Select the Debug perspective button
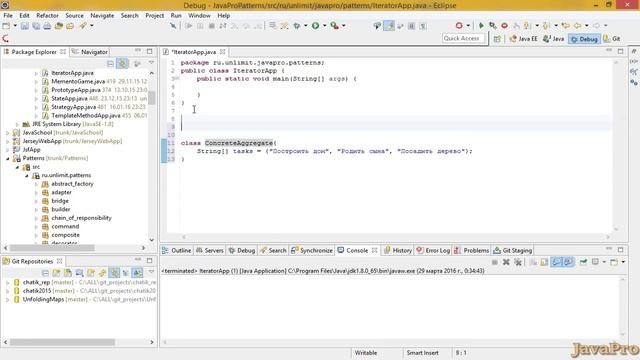This screenshot has height=360, width=640. point(584,39)
